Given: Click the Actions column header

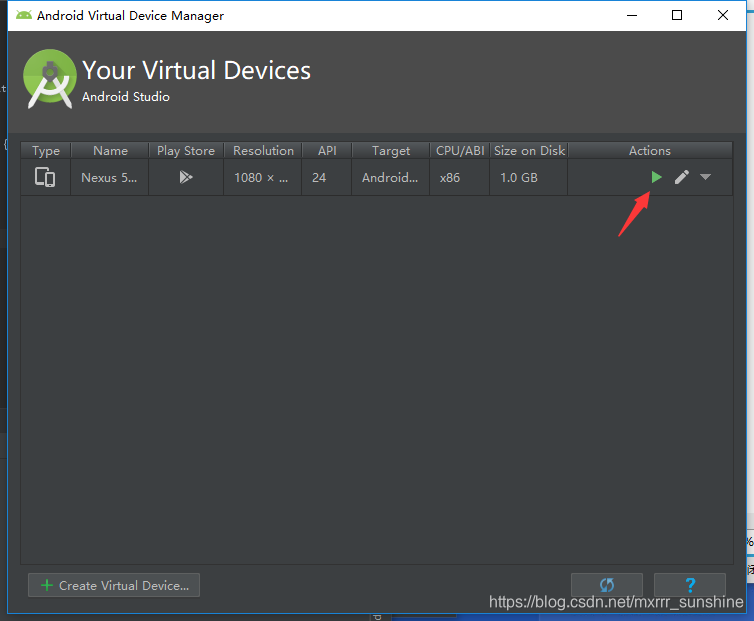Looking at the screenshot, I should (650, 151).
